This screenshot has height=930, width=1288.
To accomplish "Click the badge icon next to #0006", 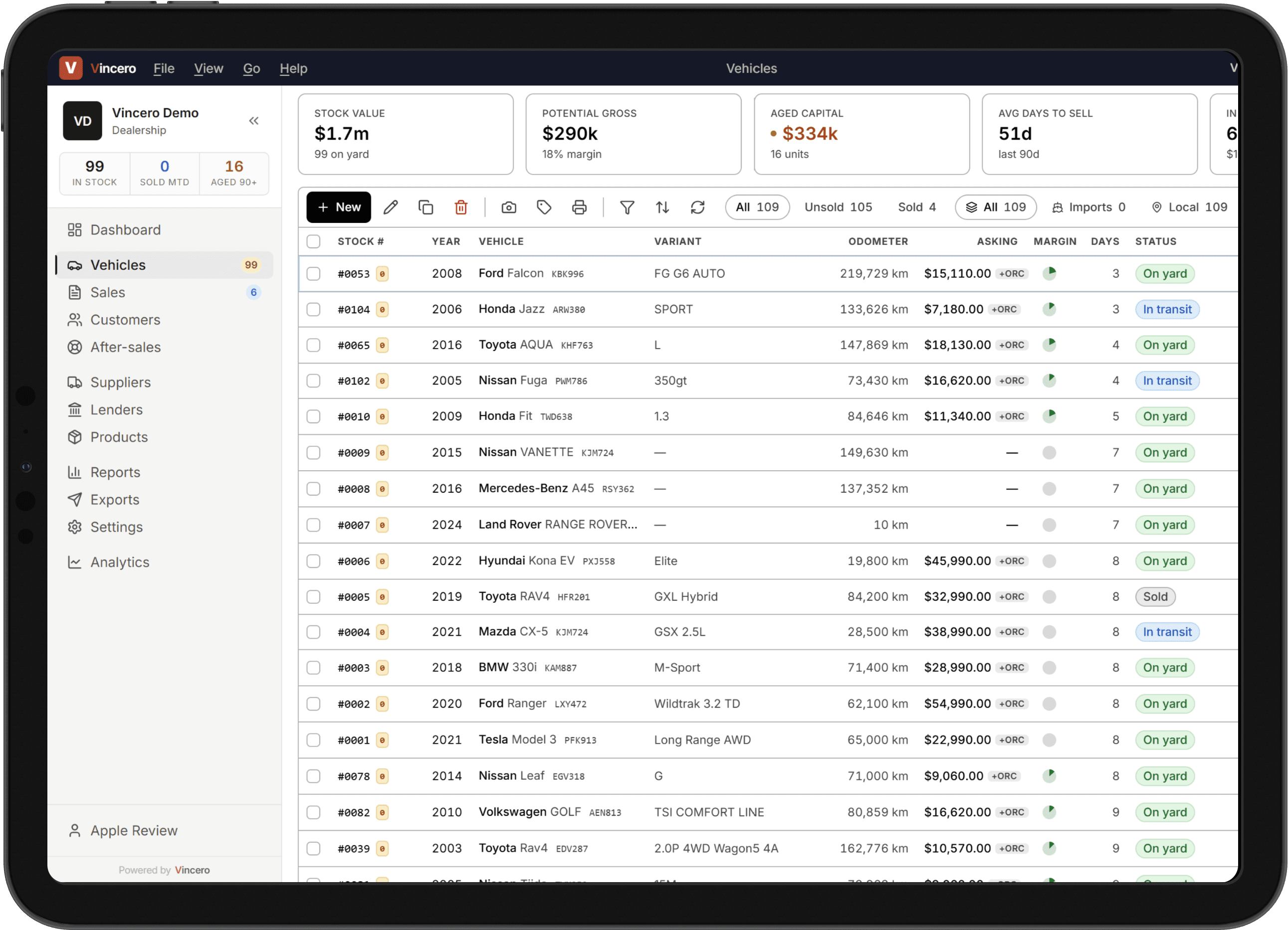I will click(x=382, y=561).
